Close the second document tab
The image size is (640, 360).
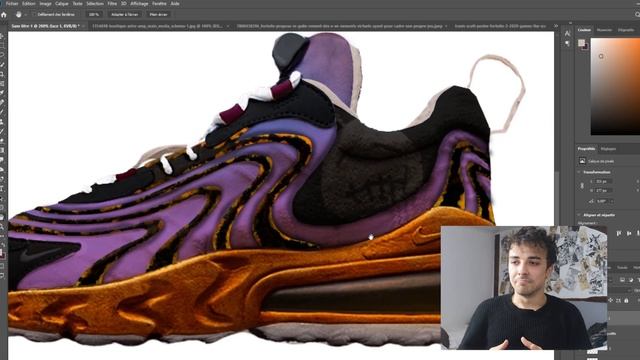click(x=228, y=26)
